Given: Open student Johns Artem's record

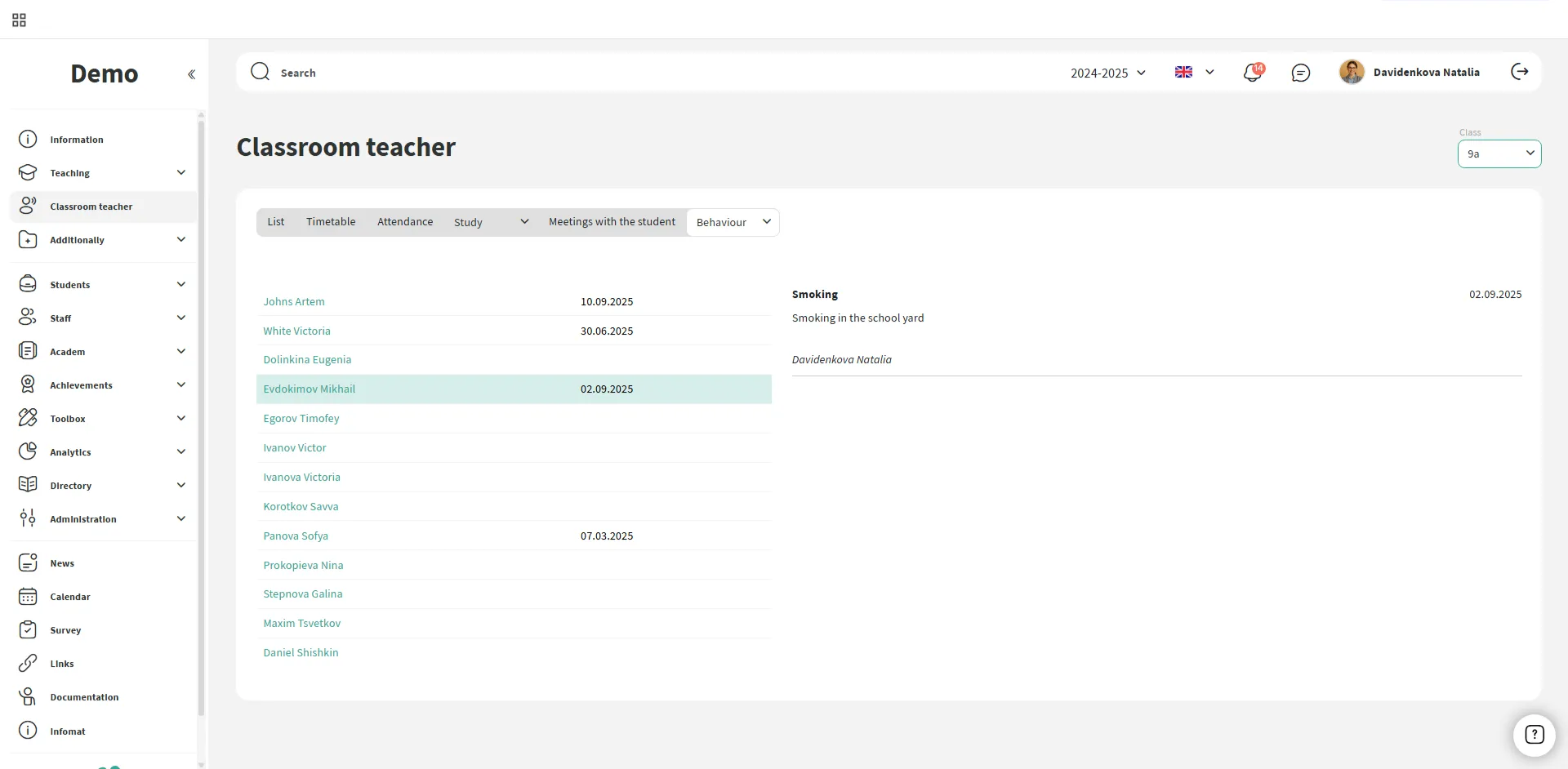Looking at the screenshot, I should coord(294,301).
